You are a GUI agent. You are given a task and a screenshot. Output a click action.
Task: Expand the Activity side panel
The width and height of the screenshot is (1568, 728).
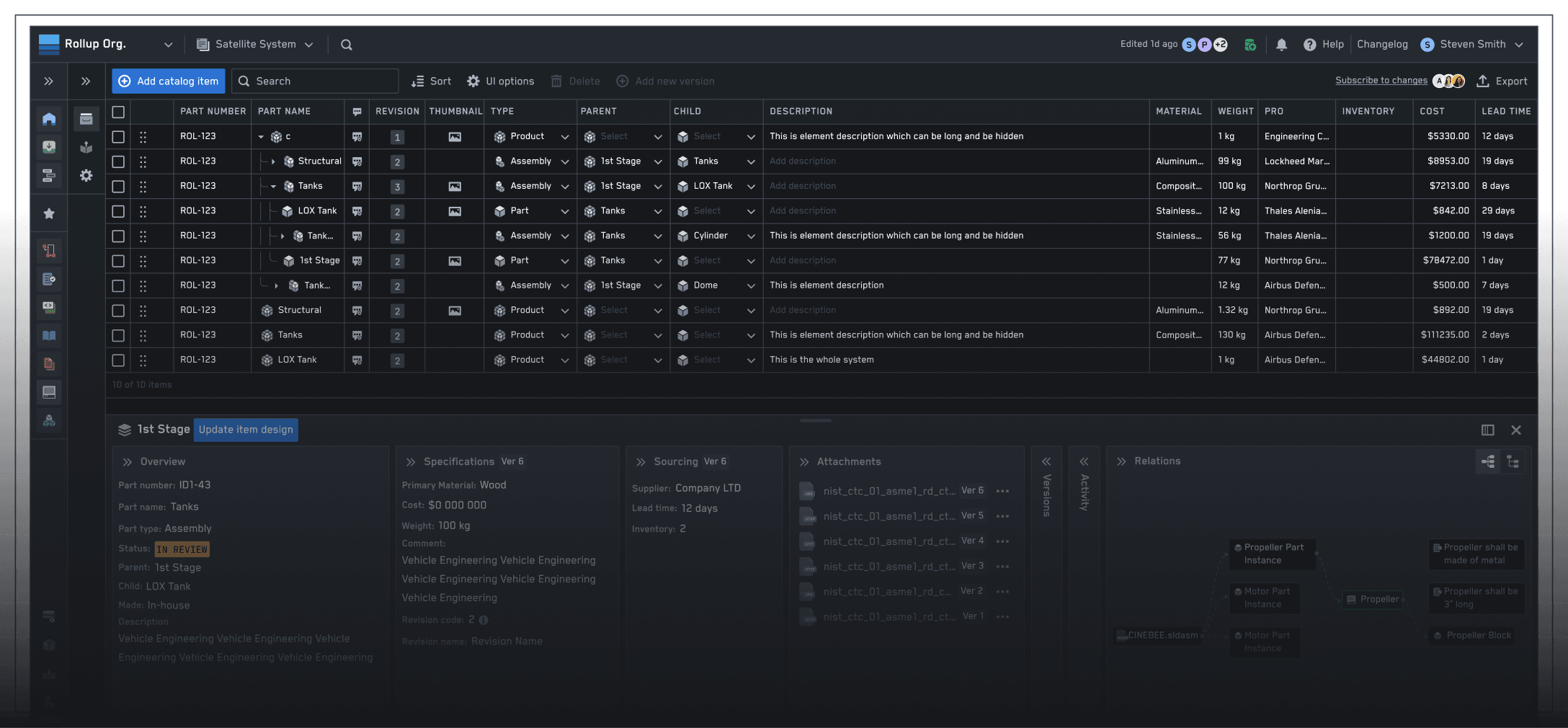coord(1084,461)
